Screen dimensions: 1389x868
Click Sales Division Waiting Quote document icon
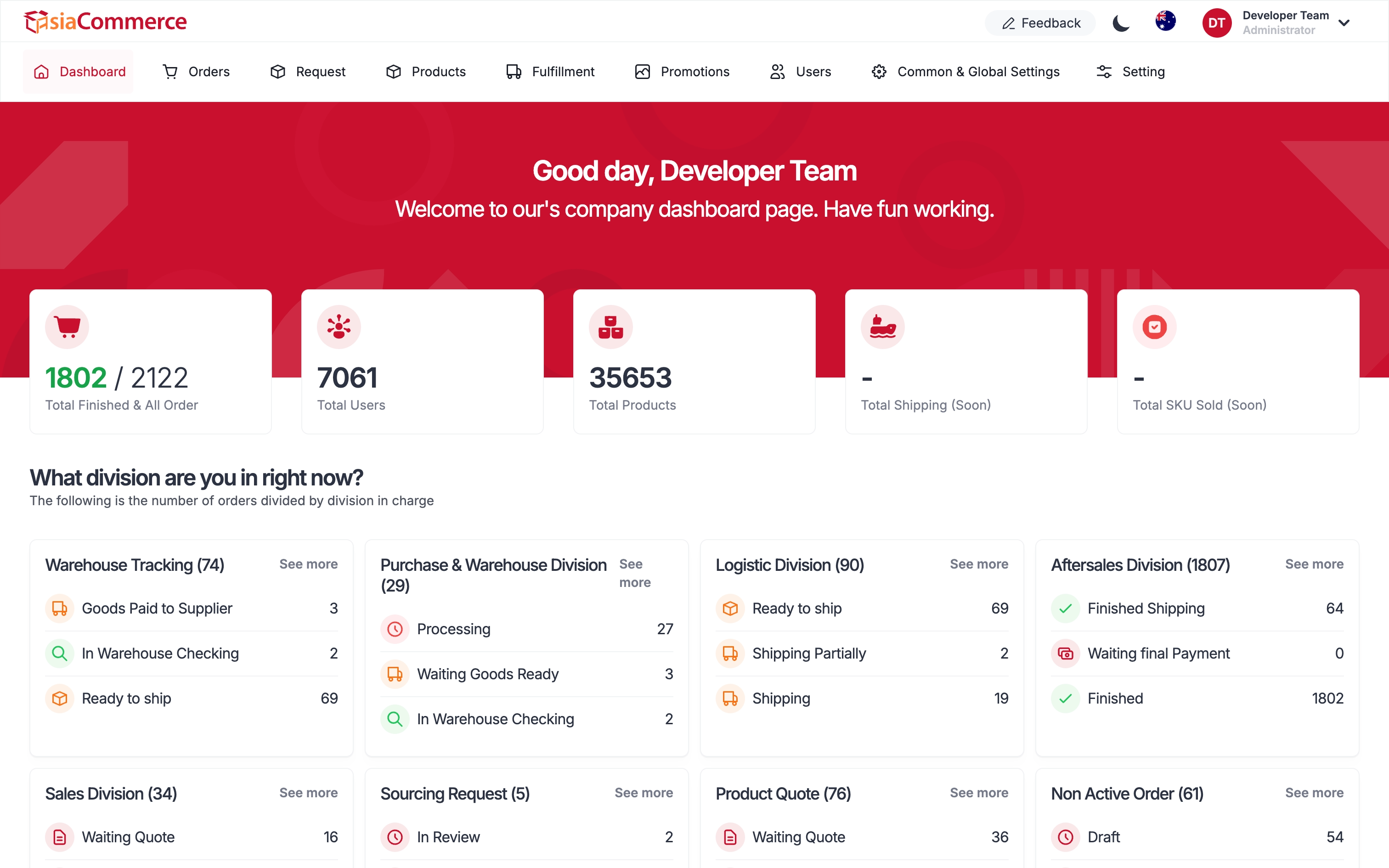pyautogui.click(x=60, y=837)
